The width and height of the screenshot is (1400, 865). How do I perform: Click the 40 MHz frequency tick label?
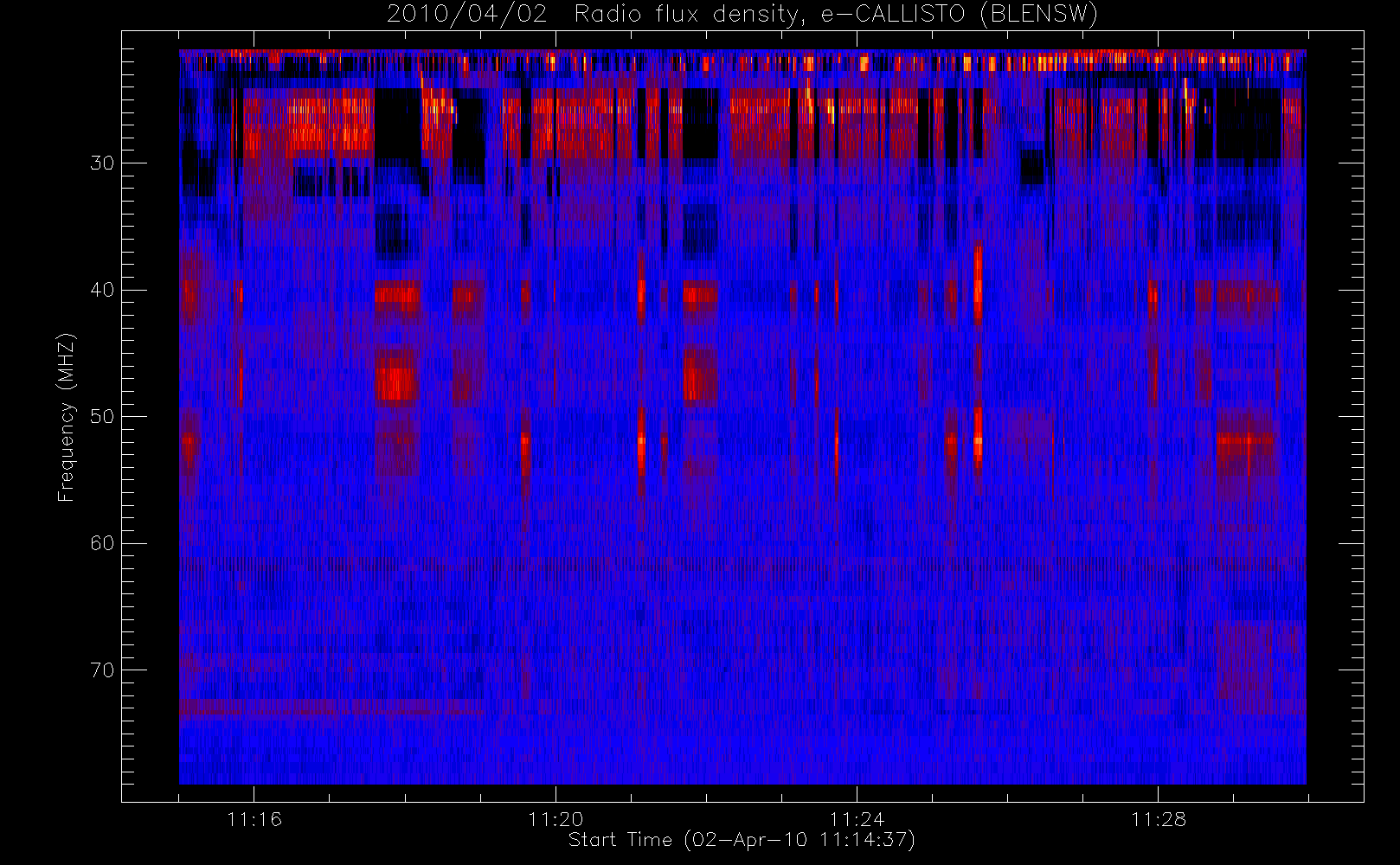(102, 290)
